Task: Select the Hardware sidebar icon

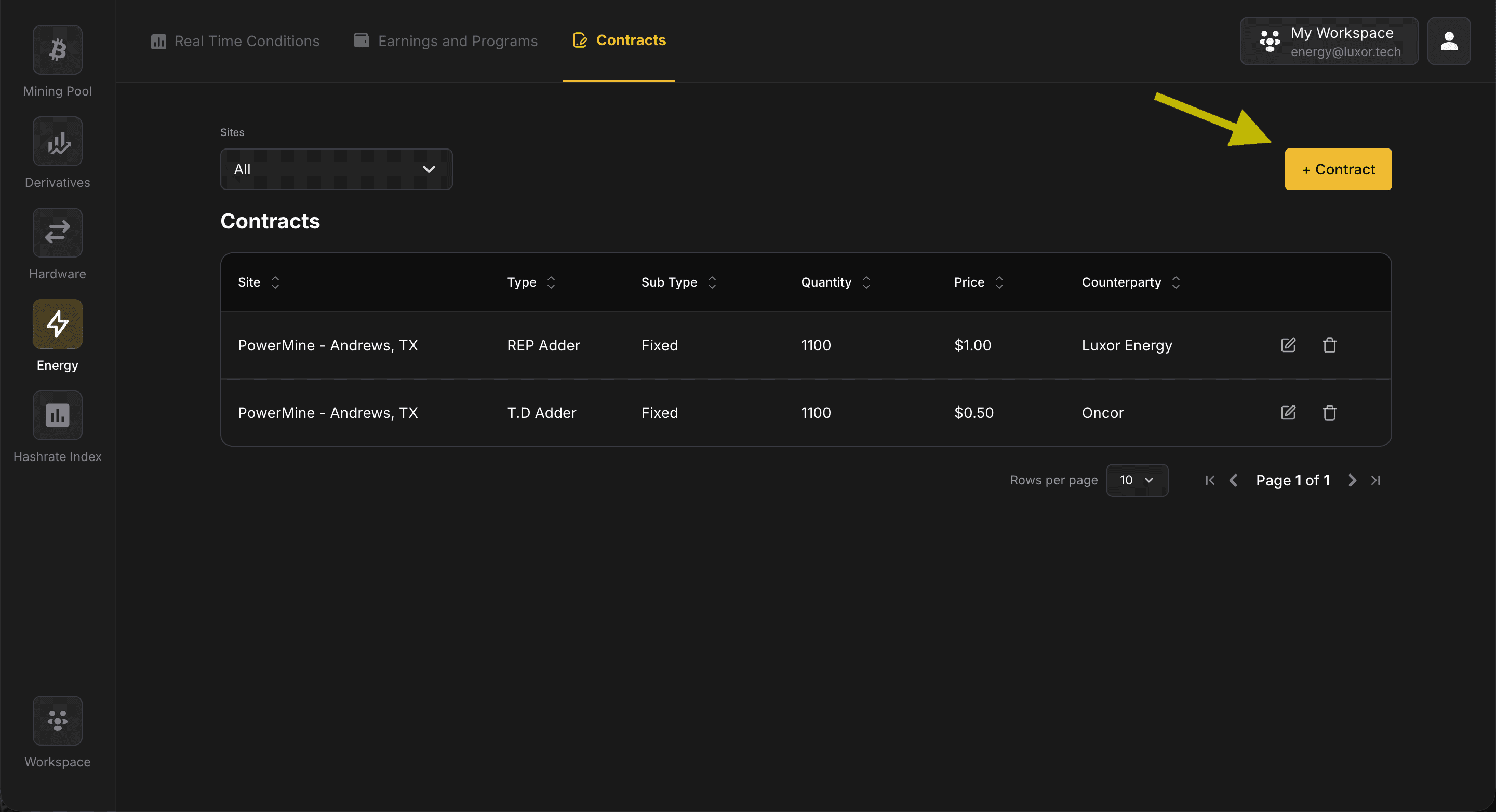Action: (x=57, y=232)
